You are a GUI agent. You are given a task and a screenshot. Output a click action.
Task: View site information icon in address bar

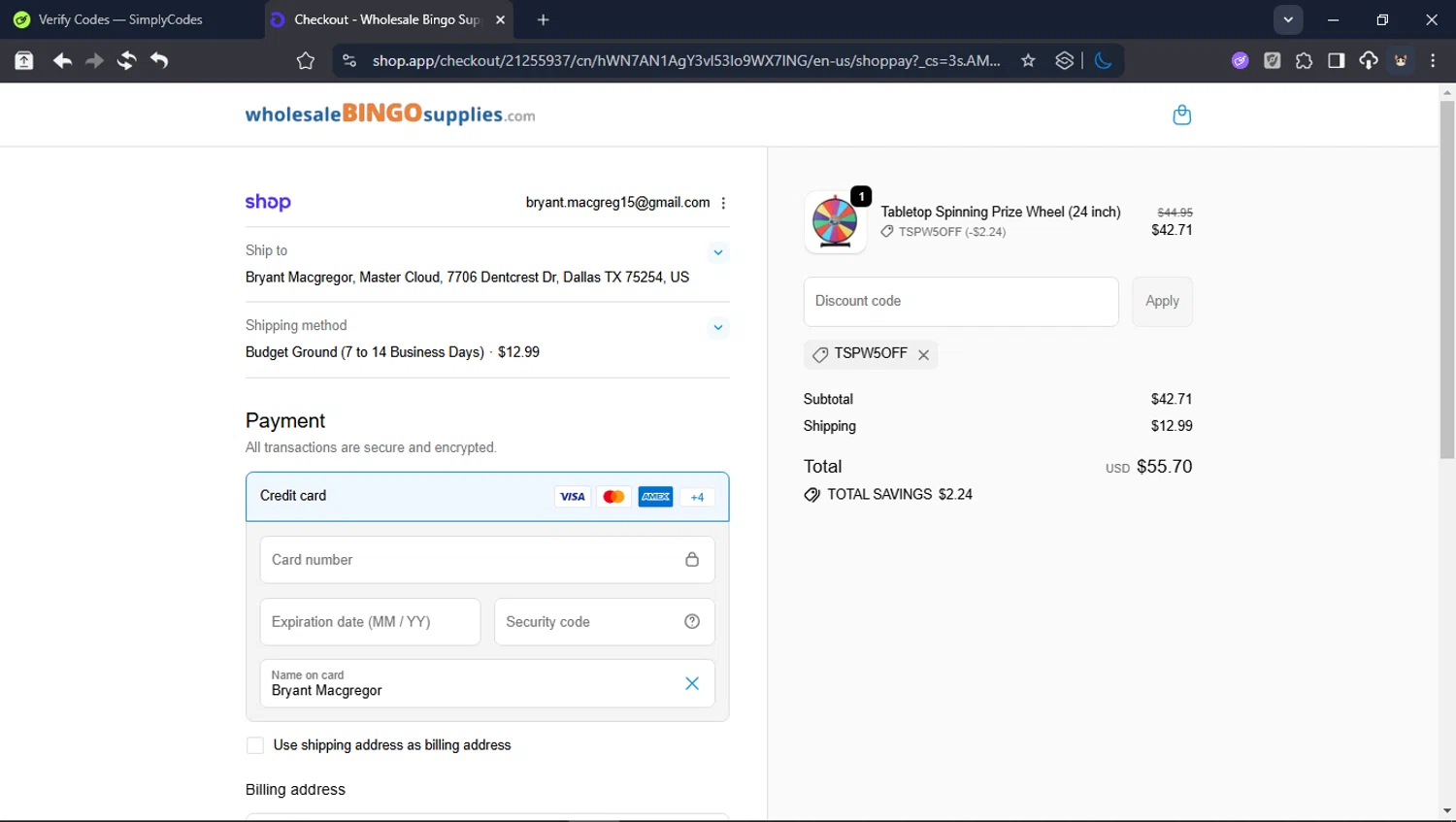tap(348, 60)
